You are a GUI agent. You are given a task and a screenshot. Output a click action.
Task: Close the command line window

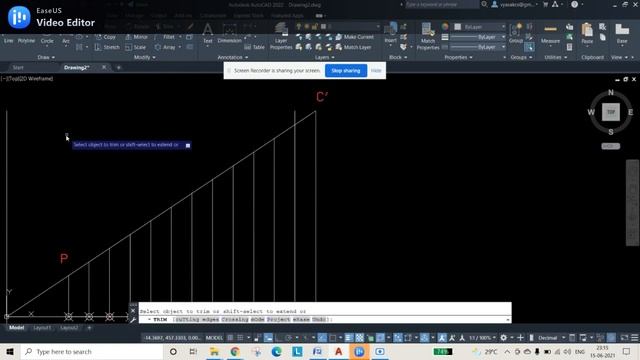pos(133,311)
